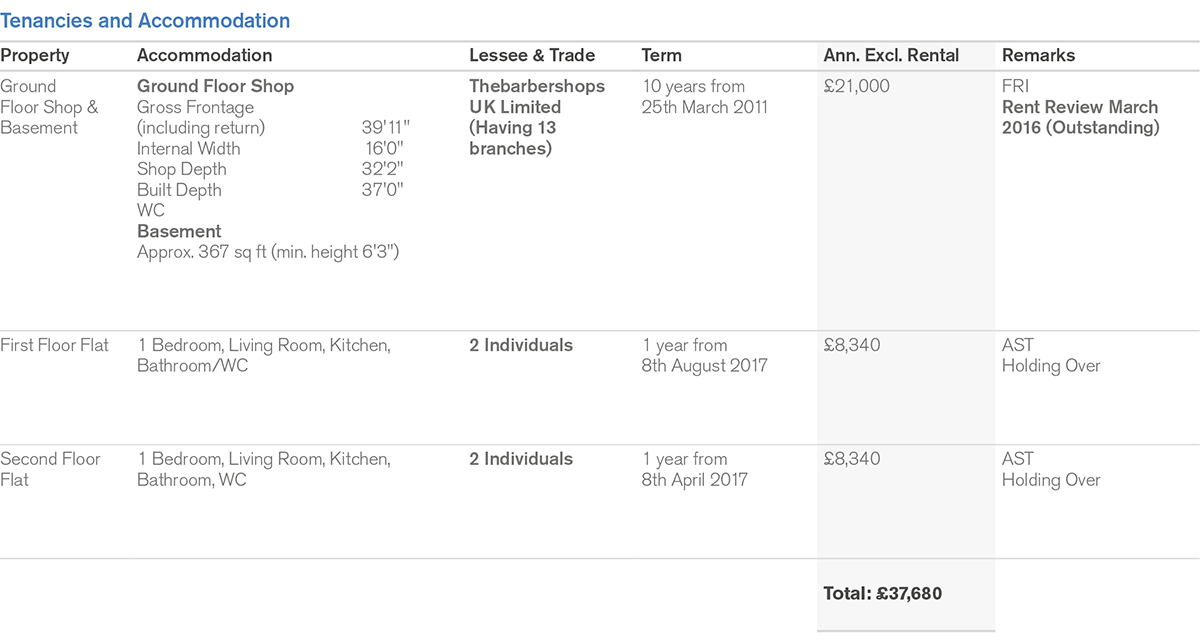
Task: Click the Lessee & Trade column header
Action: point(532,56)
